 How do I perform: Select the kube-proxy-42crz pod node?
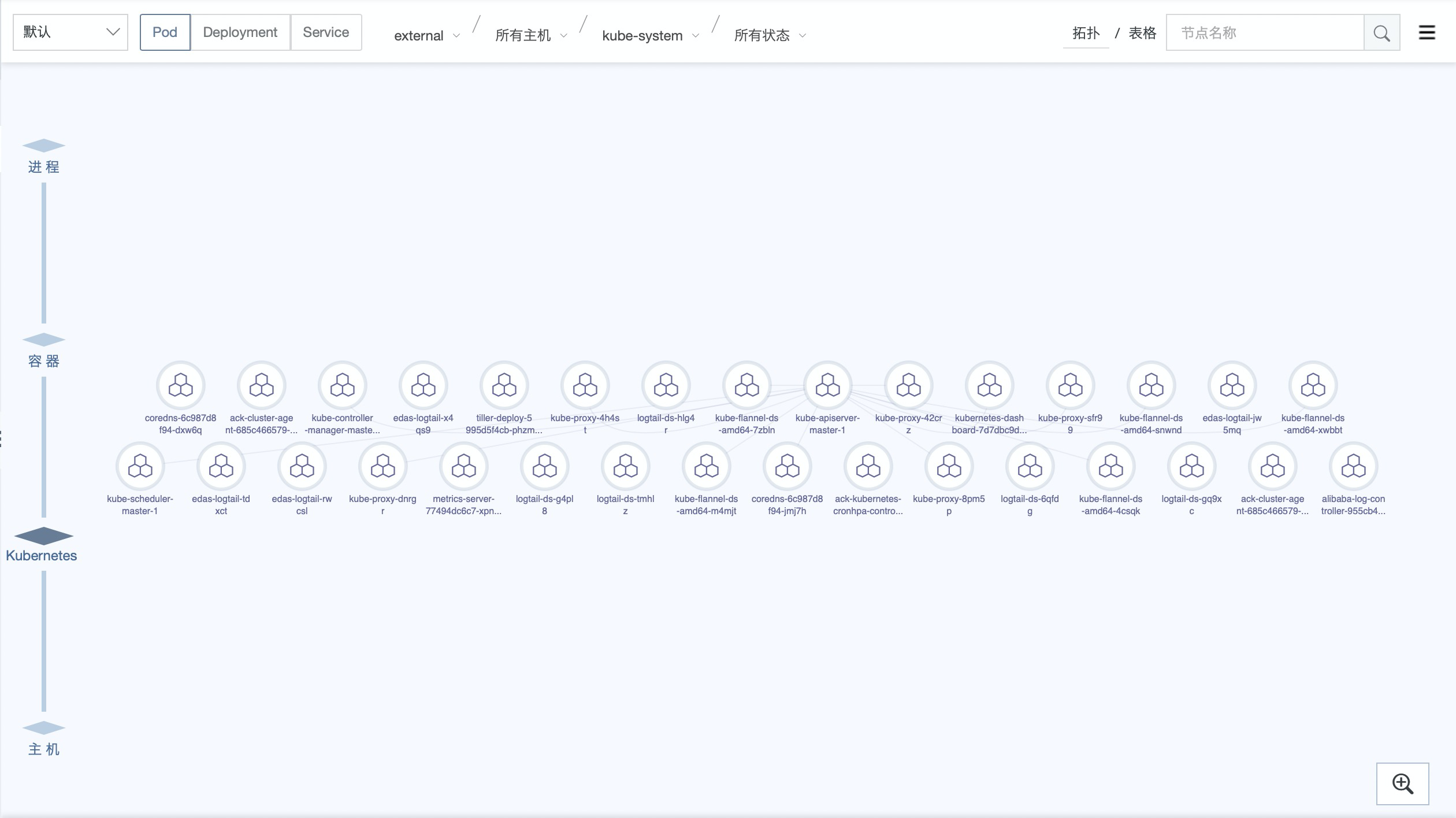[x=909, y=385]
